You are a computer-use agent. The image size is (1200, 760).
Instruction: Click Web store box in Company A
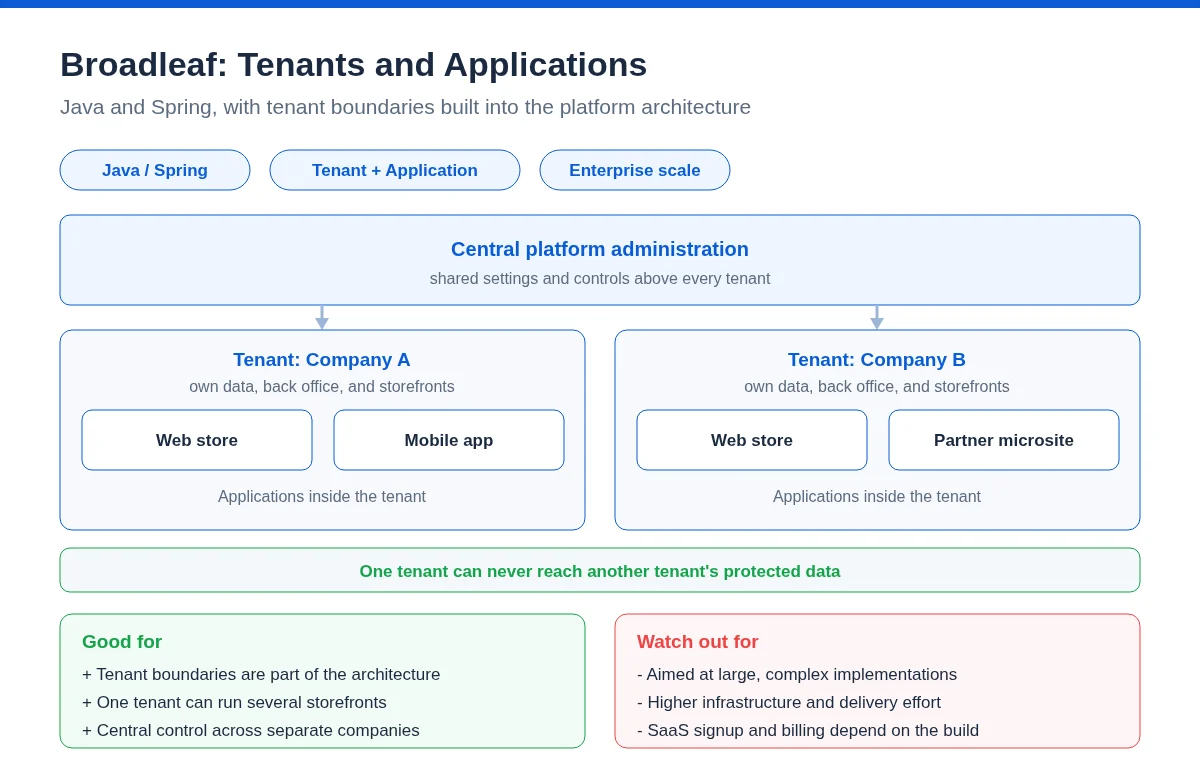click(197, 440)
